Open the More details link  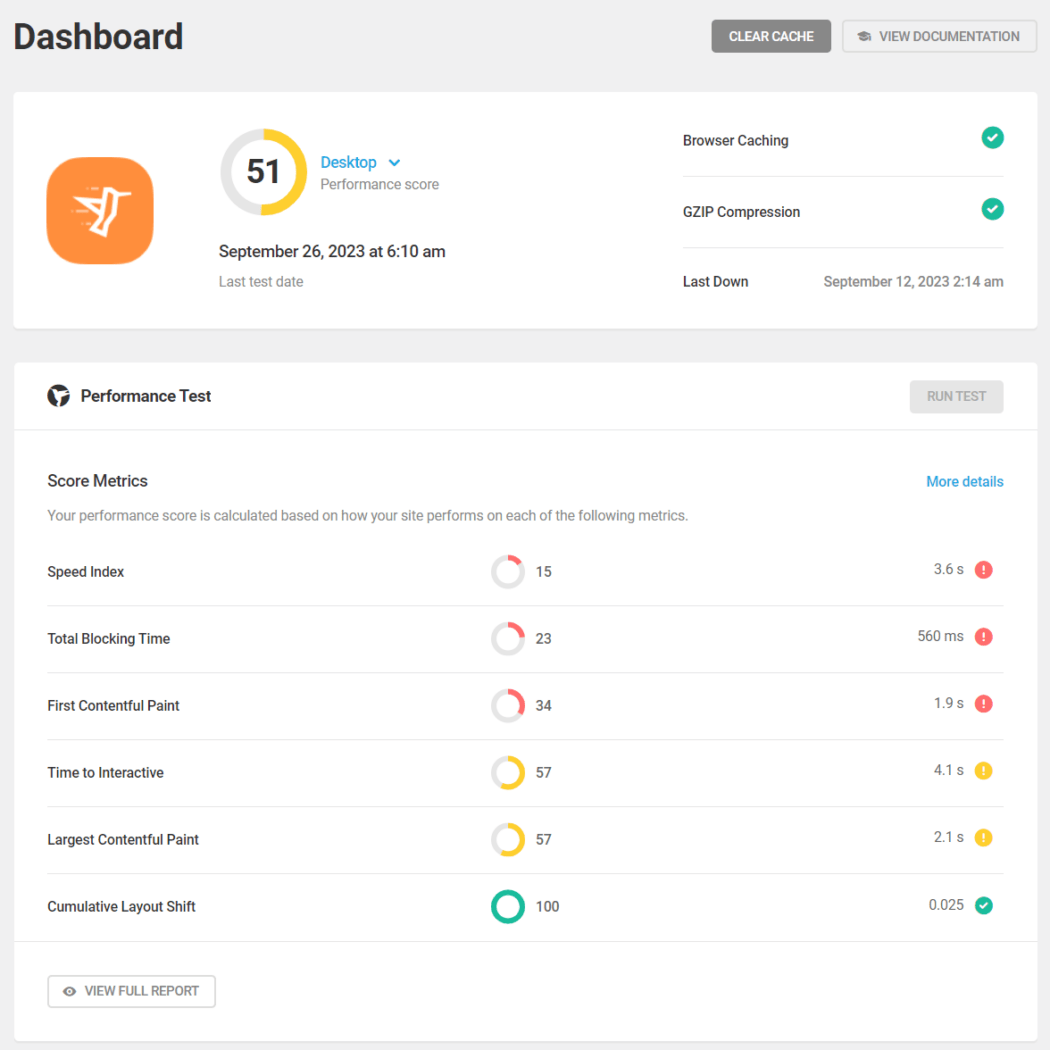coord(964,481)
